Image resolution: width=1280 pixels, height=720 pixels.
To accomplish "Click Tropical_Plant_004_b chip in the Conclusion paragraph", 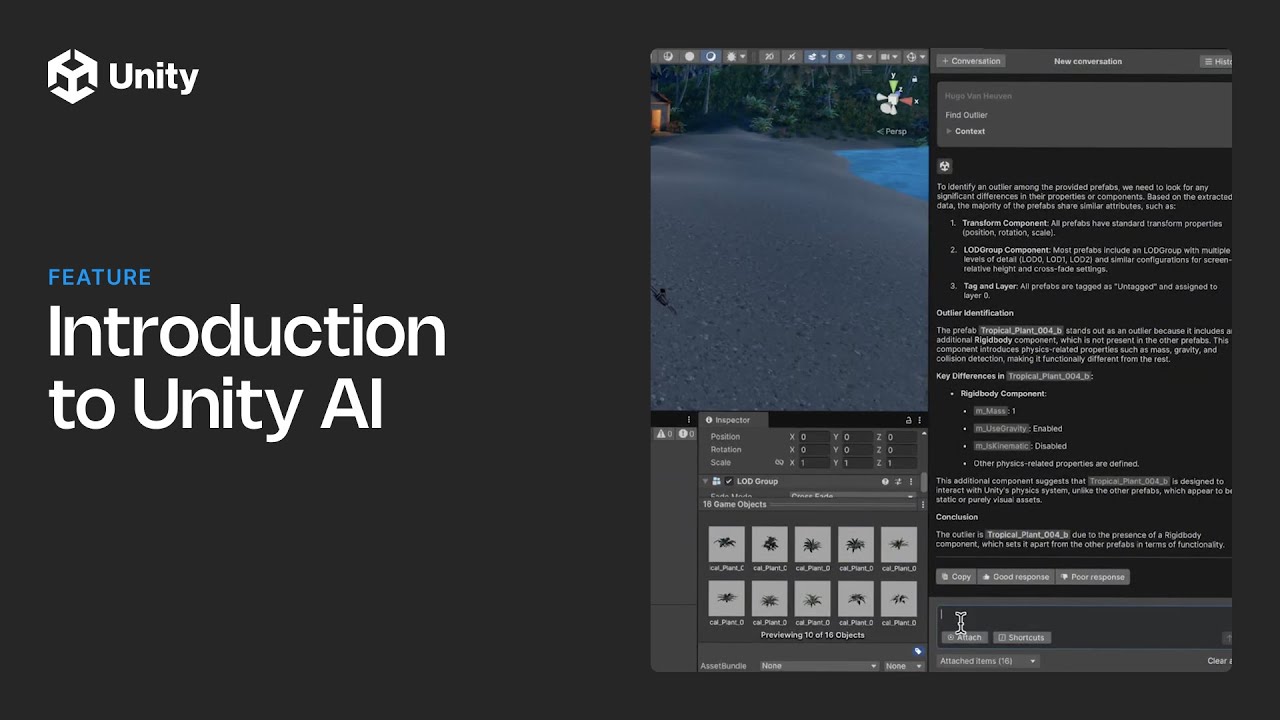I will coord(1028,535).
